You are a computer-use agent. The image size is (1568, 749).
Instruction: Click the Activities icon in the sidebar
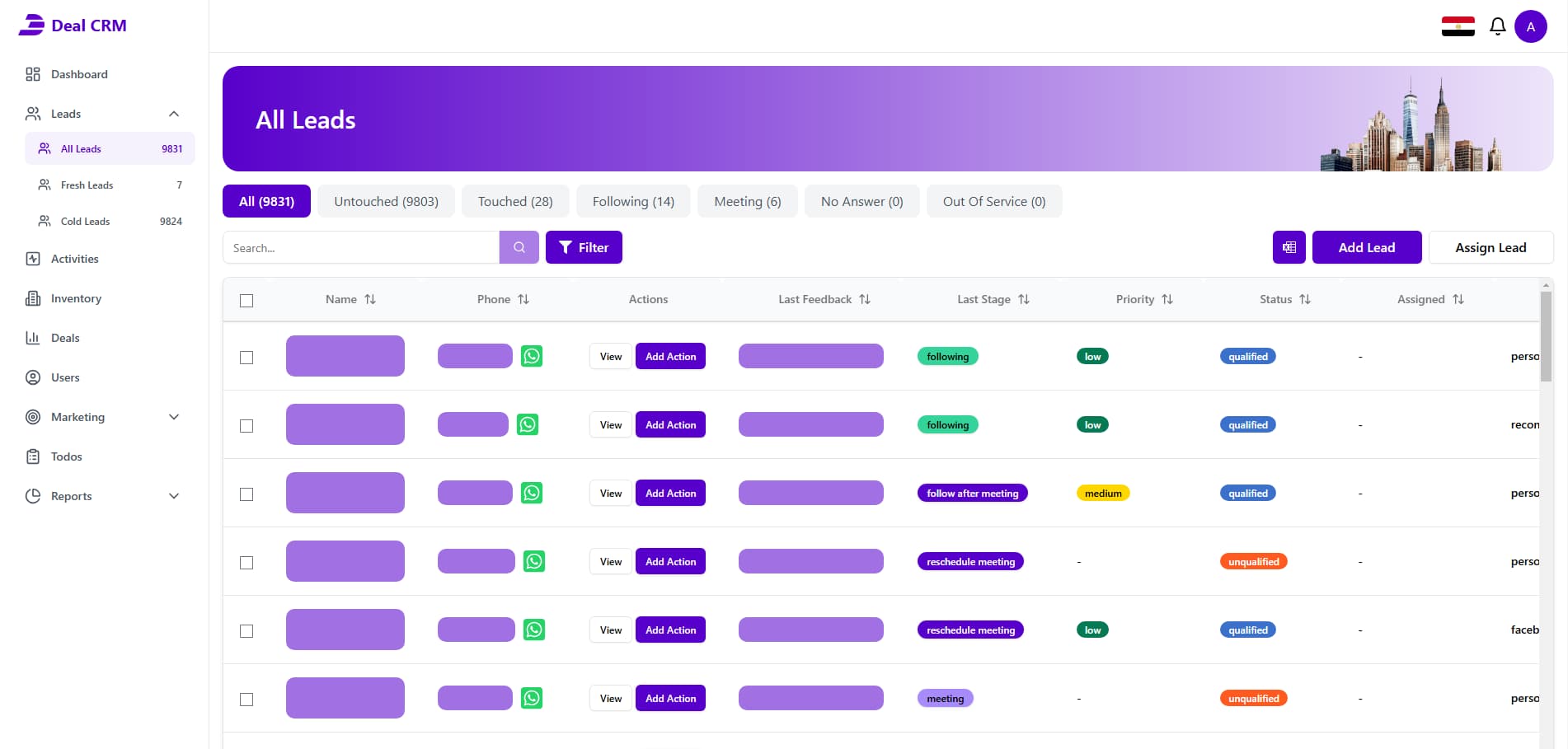(x=33, y=259)
